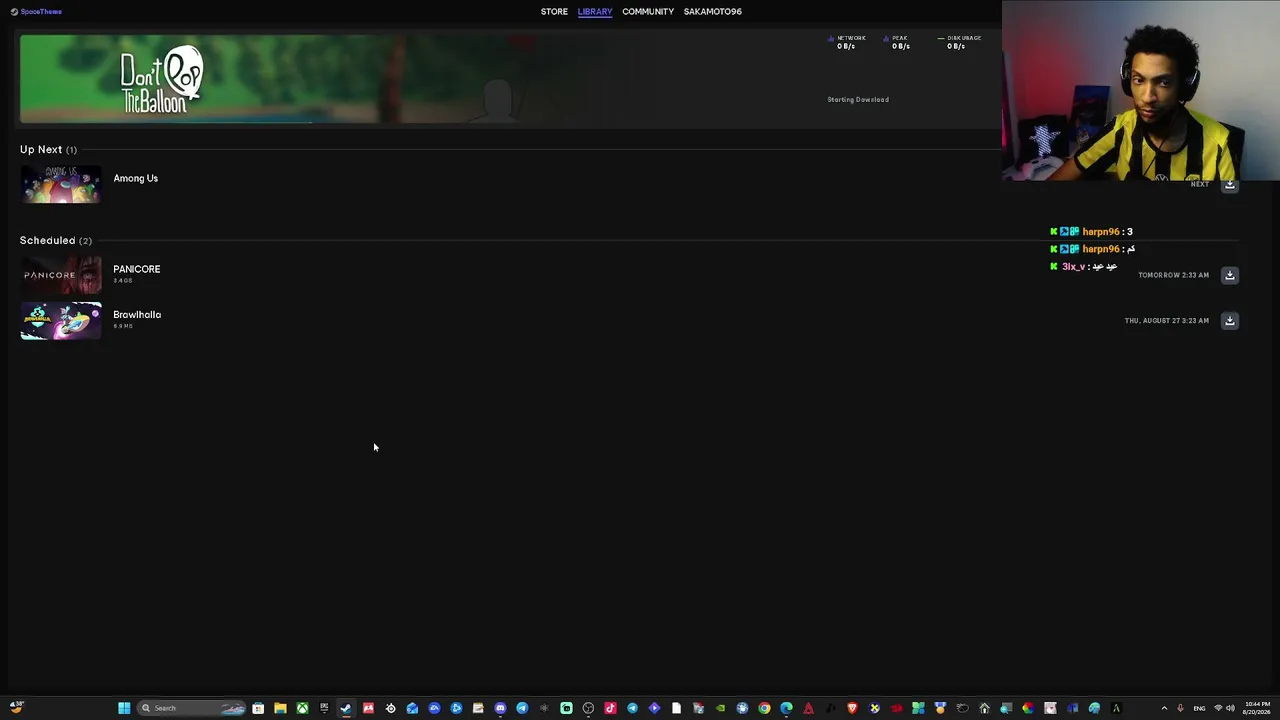
Task: Switch the ENG input language indicator
Action: 1199,708
